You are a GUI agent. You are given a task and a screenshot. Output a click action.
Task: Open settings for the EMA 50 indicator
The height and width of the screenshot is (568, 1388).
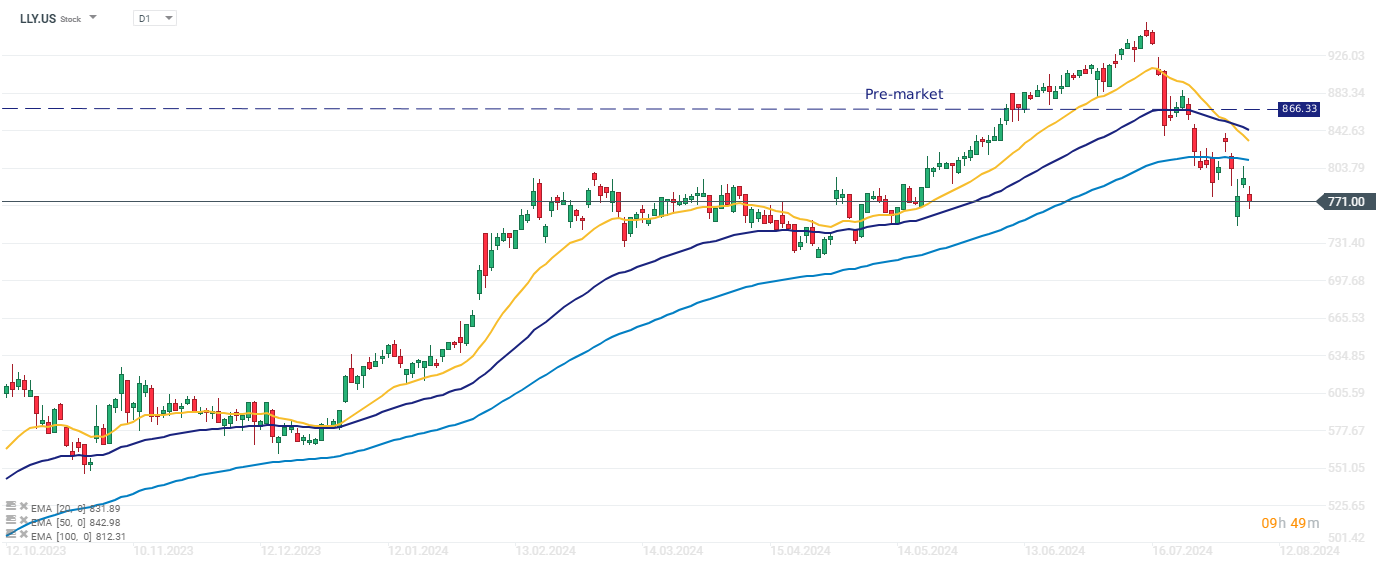(x=11, y=521)
